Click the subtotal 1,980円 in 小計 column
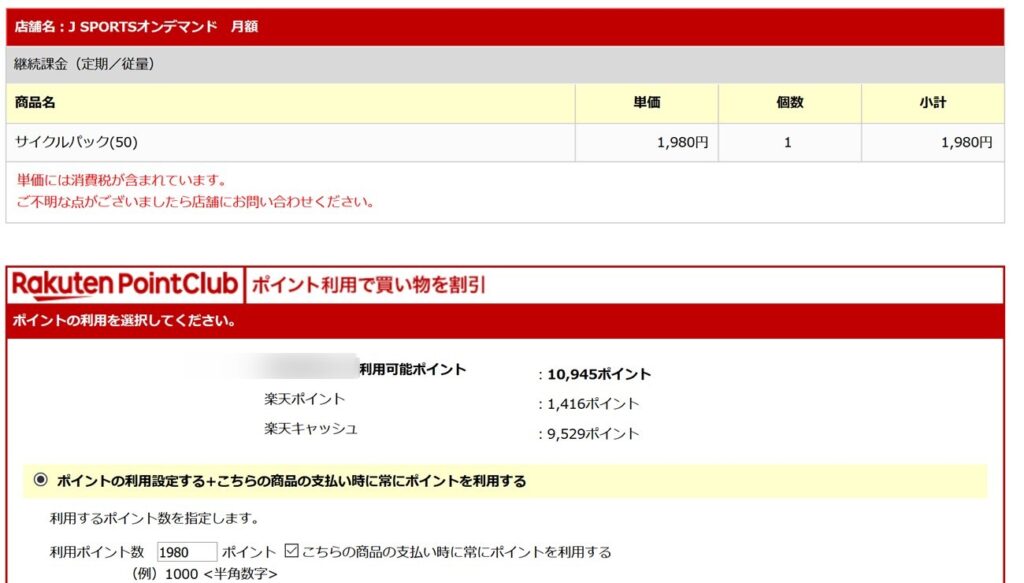This screenshot has width=1024, height=583. coord(967,142)
